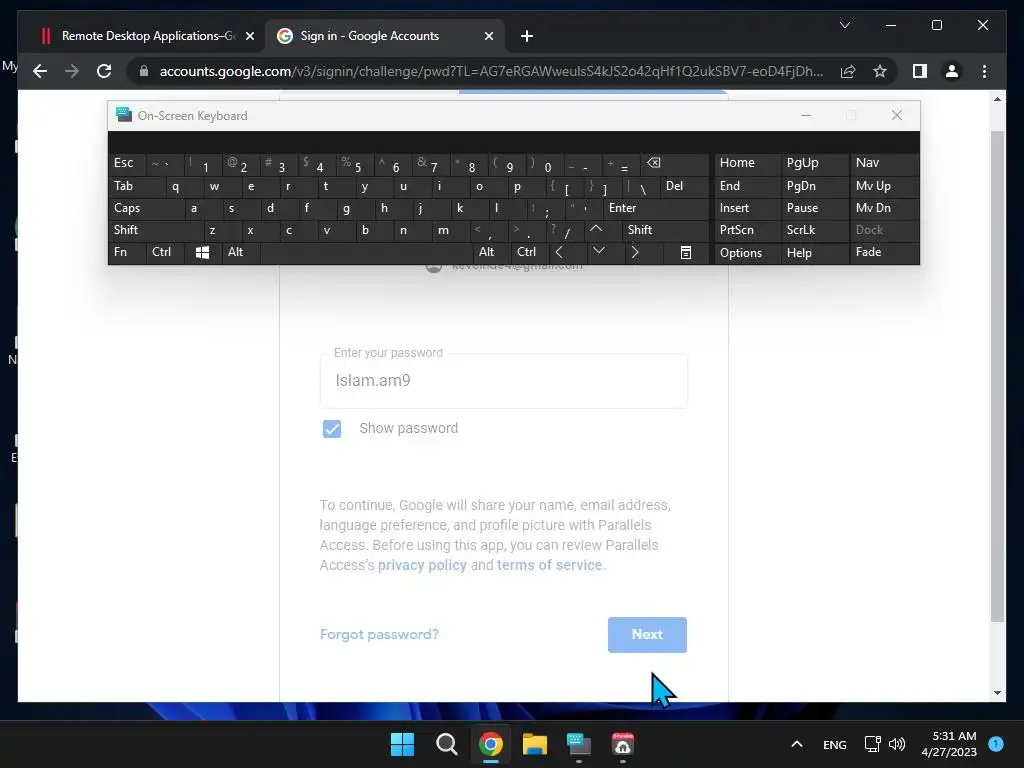The image size is (1024, 768).
Task: Toggle ScrLk key on keyboard
Action: pyautogui.click(x=814, y=230)
